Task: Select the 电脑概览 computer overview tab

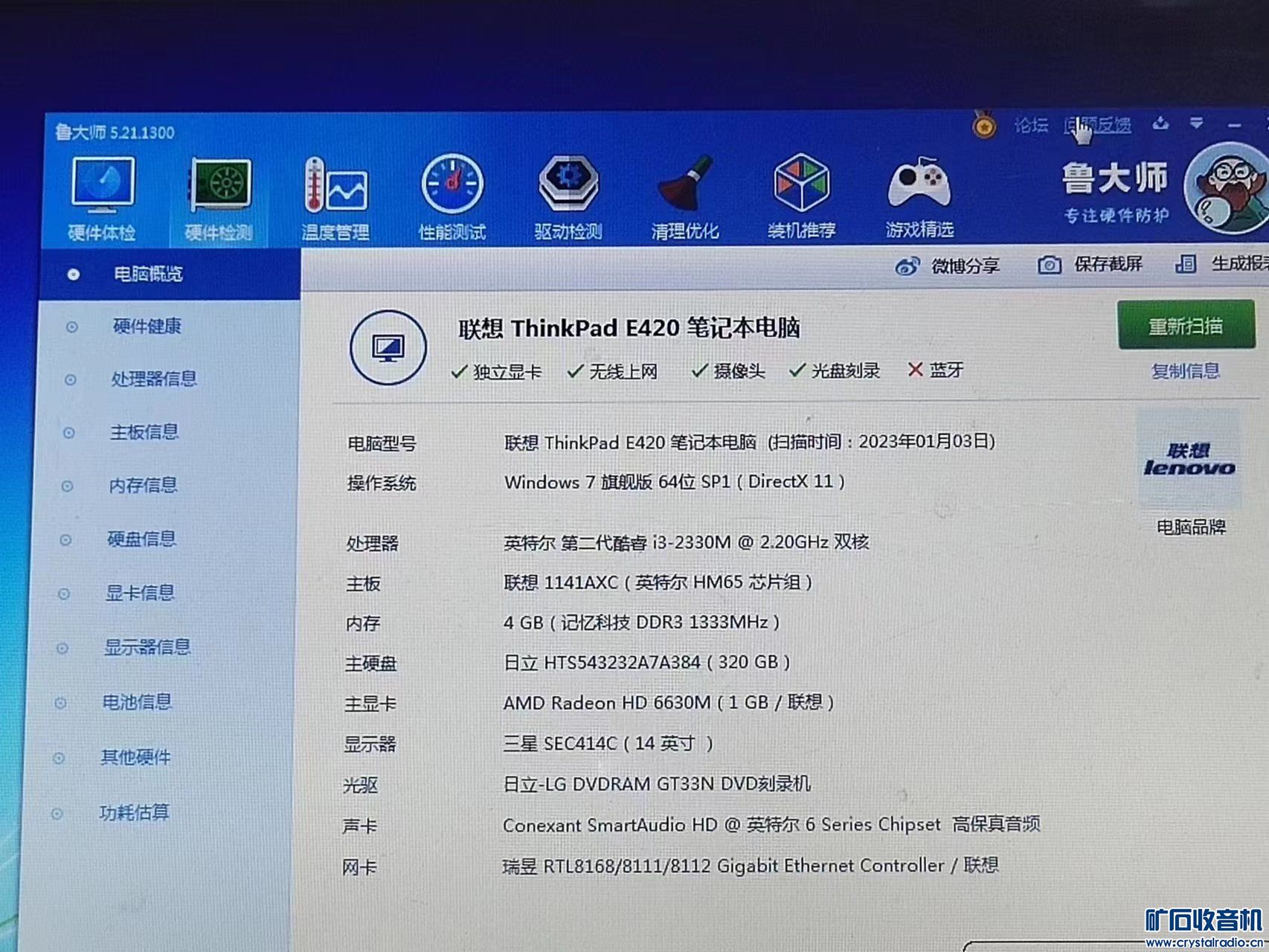Action: [170, 274]
